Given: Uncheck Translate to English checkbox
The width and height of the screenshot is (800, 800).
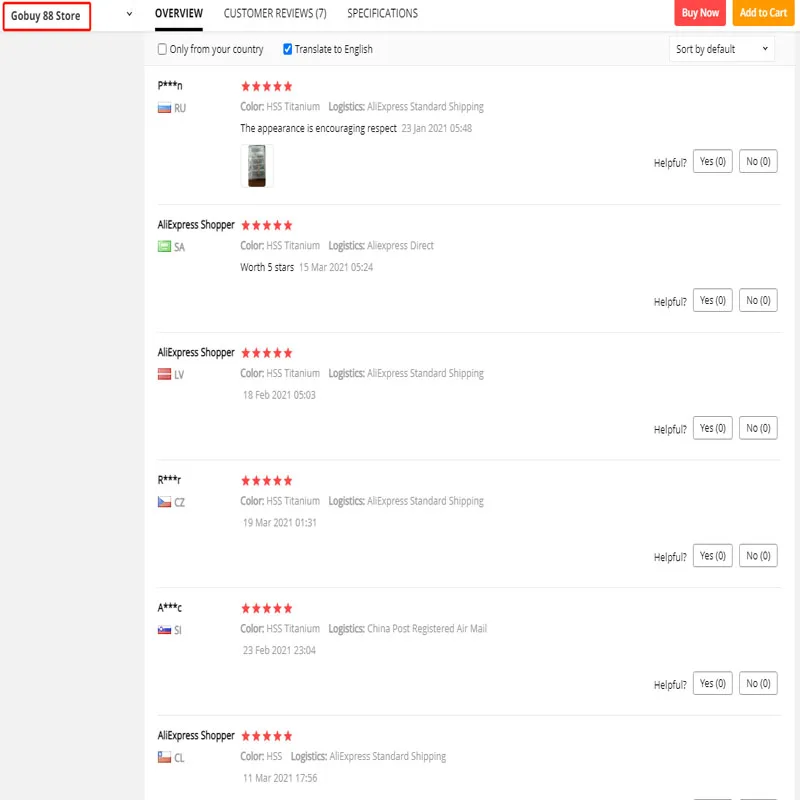Looking at the screenshot, I should pyautogui.click(x=287, y=49).
